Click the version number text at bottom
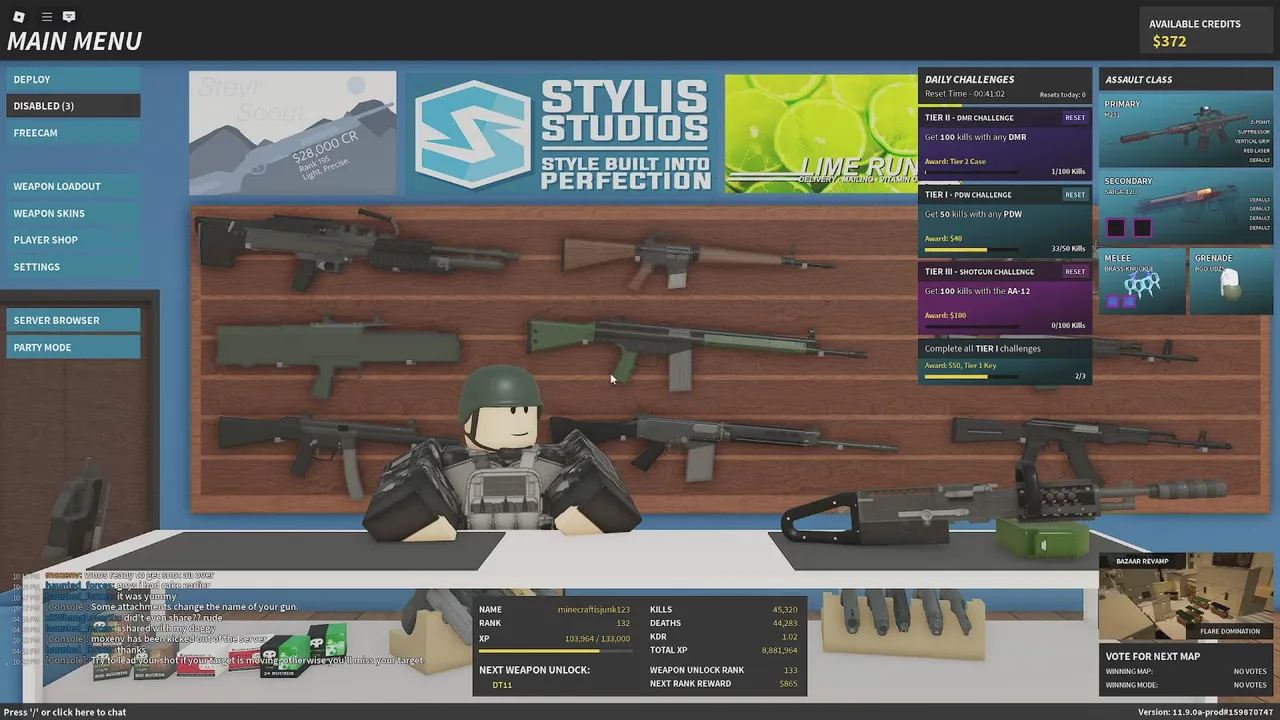1280x720 pixels. (x=1205, y=712)
